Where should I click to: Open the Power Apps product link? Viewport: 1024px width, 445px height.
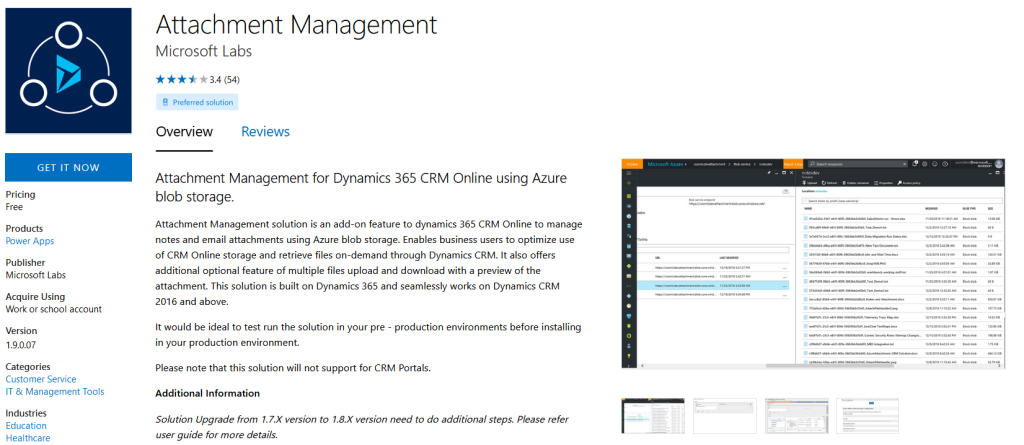(x=30, y=241)
